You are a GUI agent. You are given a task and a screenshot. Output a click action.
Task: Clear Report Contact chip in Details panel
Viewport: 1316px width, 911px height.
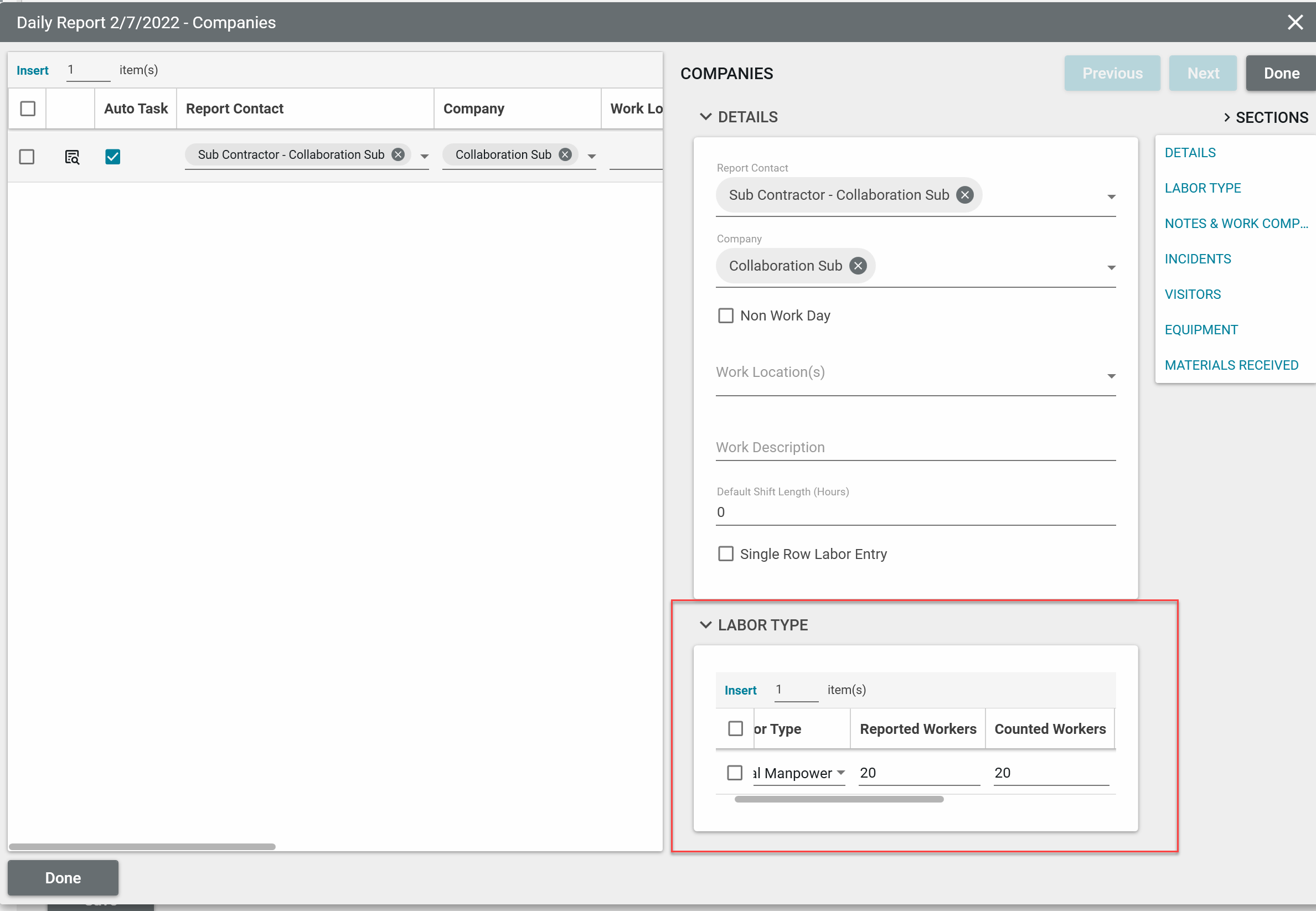click(x=964, y=195)
